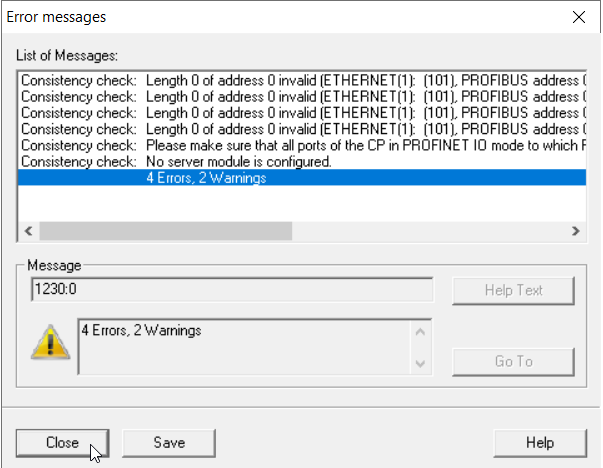This screenshot has width=603, height=468.
Task: Save the error message list
Action: click(169, 442)
